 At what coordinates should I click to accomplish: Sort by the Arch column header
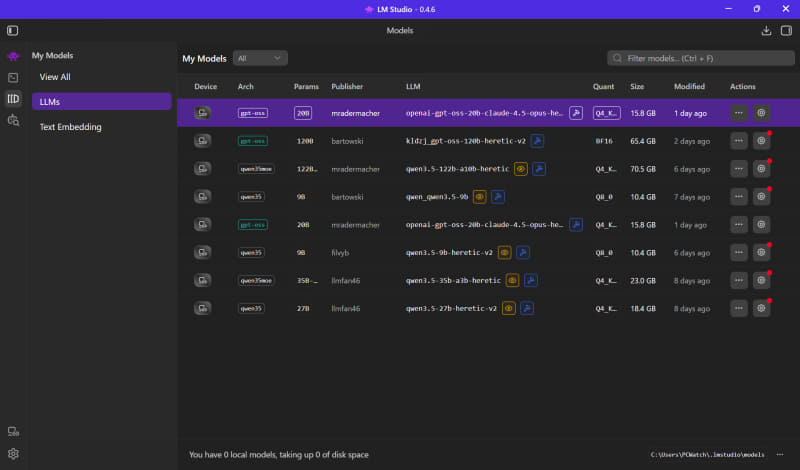click(245, 87)
